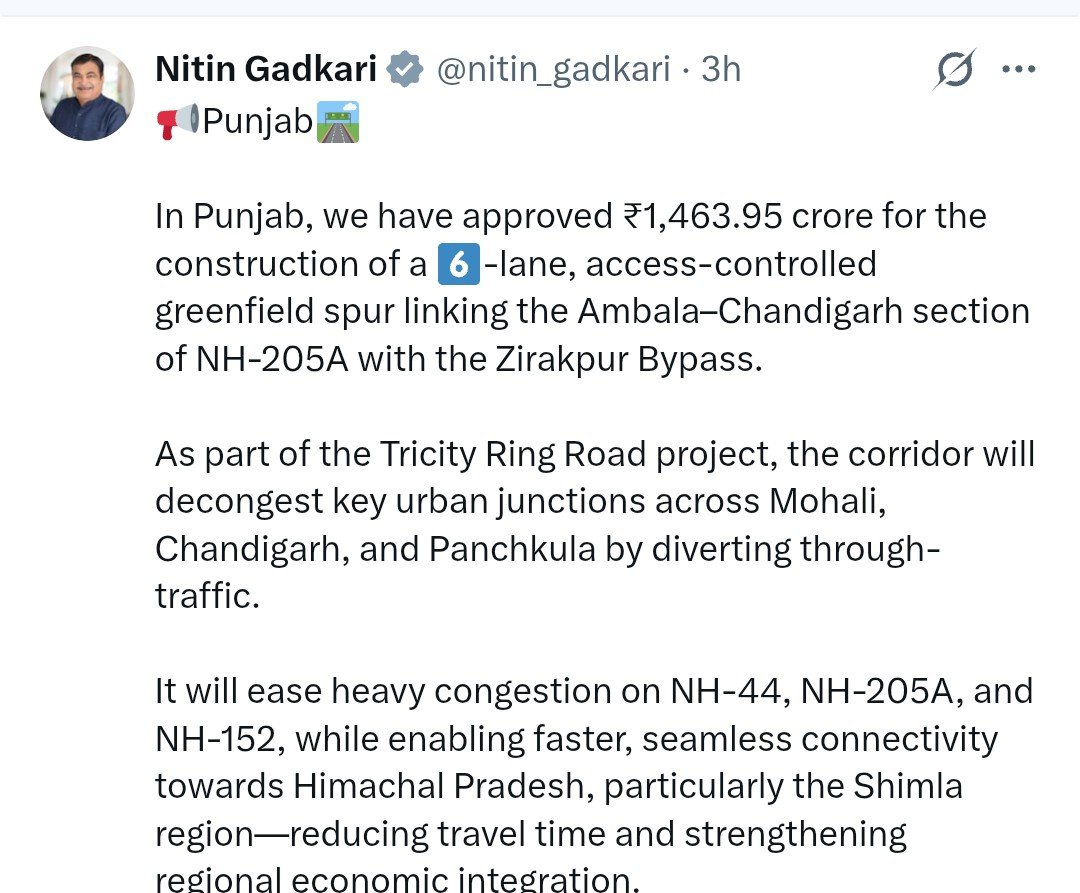Click the blue keycap 6 emoji
The height and width of the screenshot is (893, 1080).
(x=460, y=265)
